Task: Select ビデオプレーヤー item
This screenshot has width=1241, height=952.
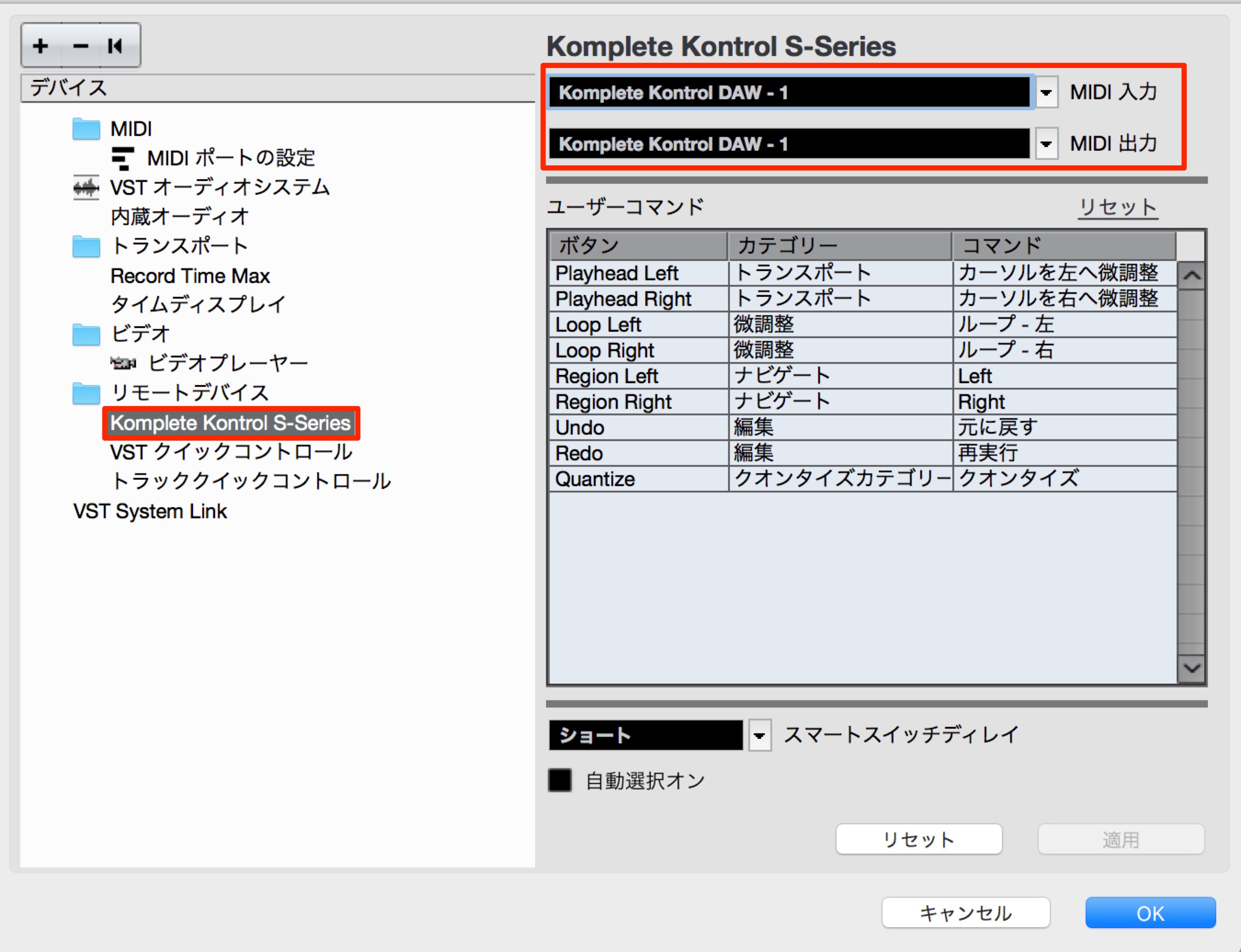Action: 228,363
